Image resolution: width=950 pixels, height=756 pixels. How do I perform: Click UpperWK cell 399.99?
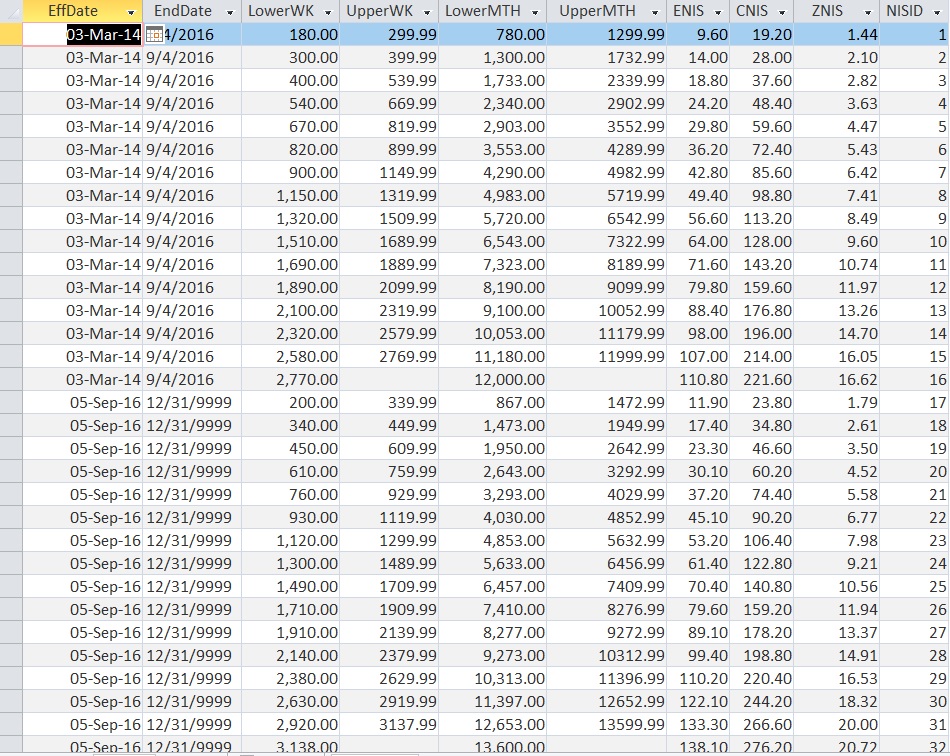coord(389,58)
